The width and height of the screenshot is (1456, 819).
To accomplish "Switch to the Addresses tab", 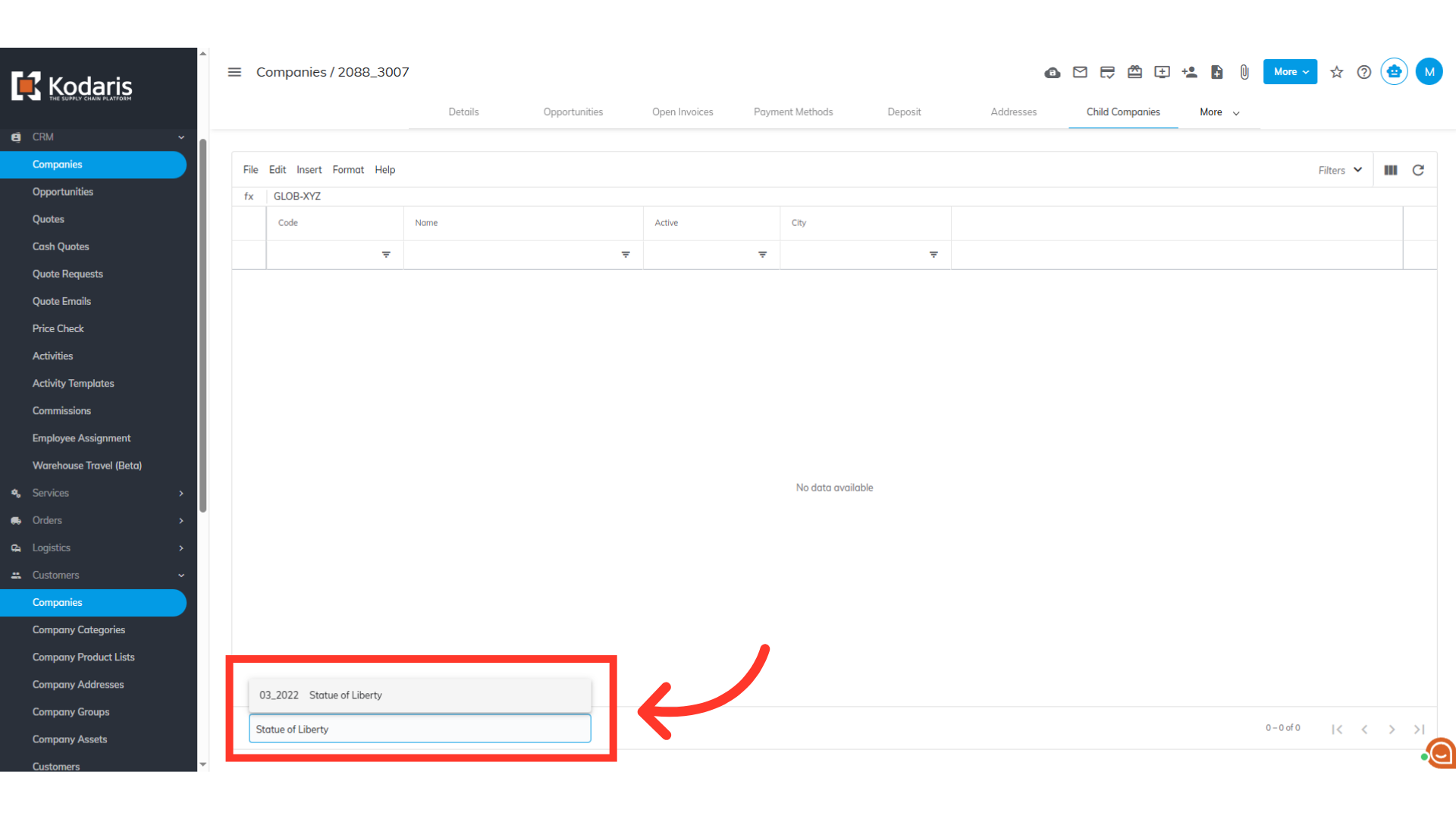I will pos(1013,112).
